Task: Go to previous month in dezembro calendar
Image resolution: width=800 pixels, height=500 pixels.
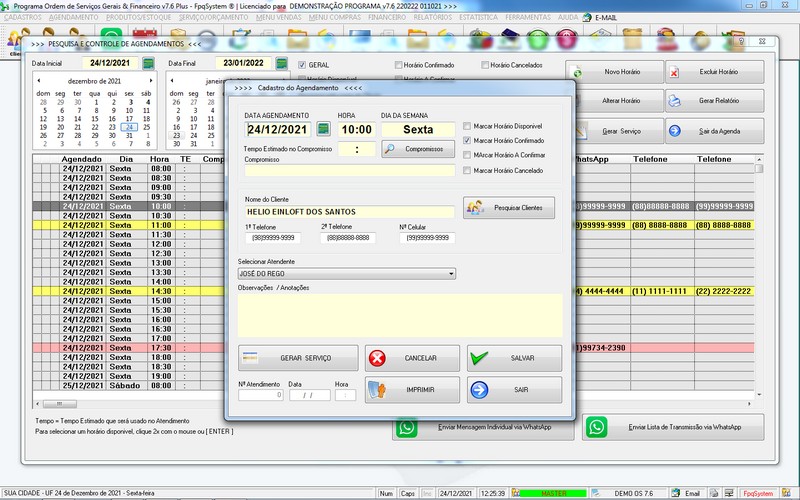Action: point(39,81)
